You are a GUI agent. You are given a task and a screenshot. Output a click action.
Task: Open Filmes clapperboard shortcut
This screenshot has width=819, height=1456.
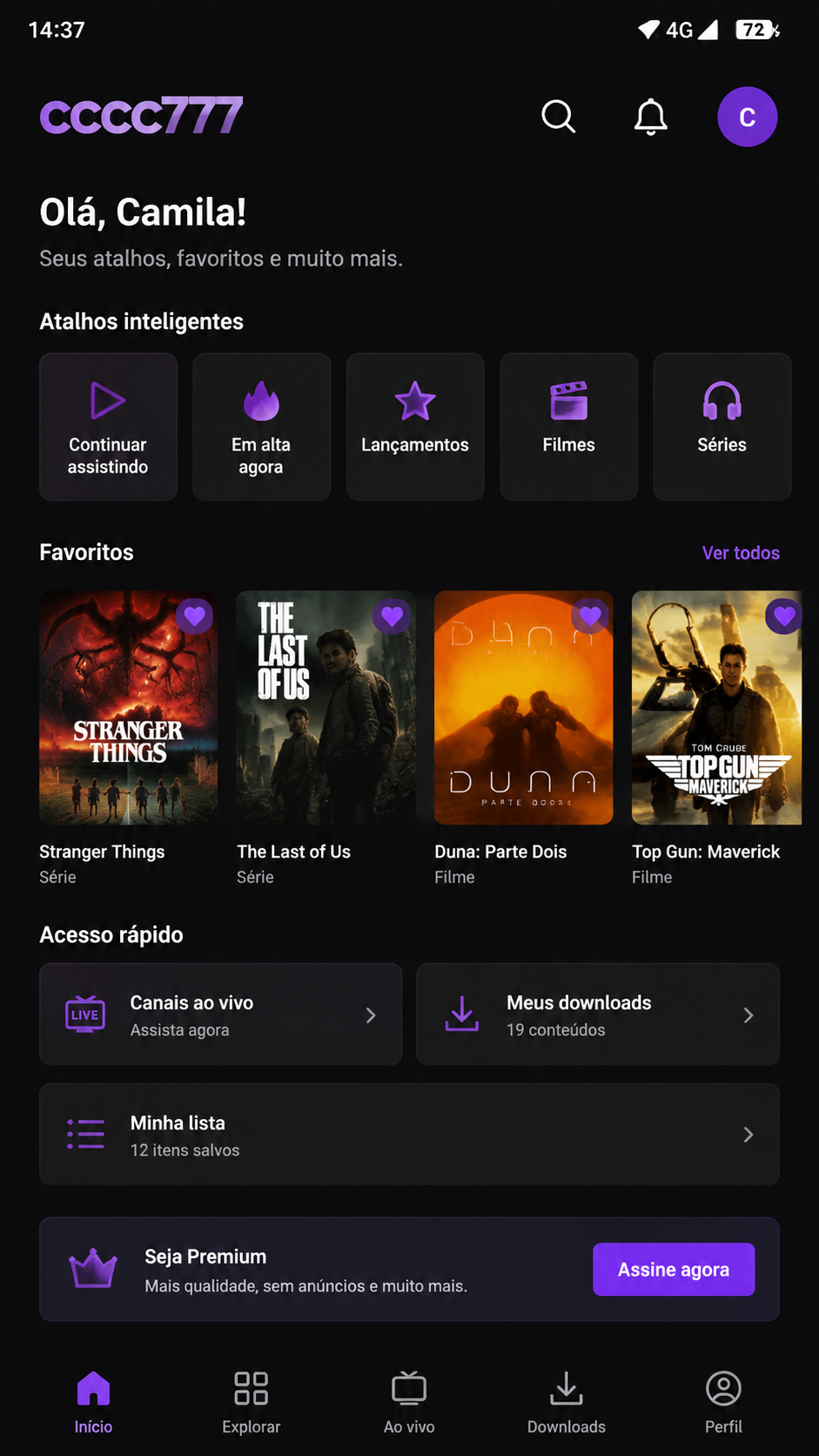pyautogui.click(x=568, y=427)
